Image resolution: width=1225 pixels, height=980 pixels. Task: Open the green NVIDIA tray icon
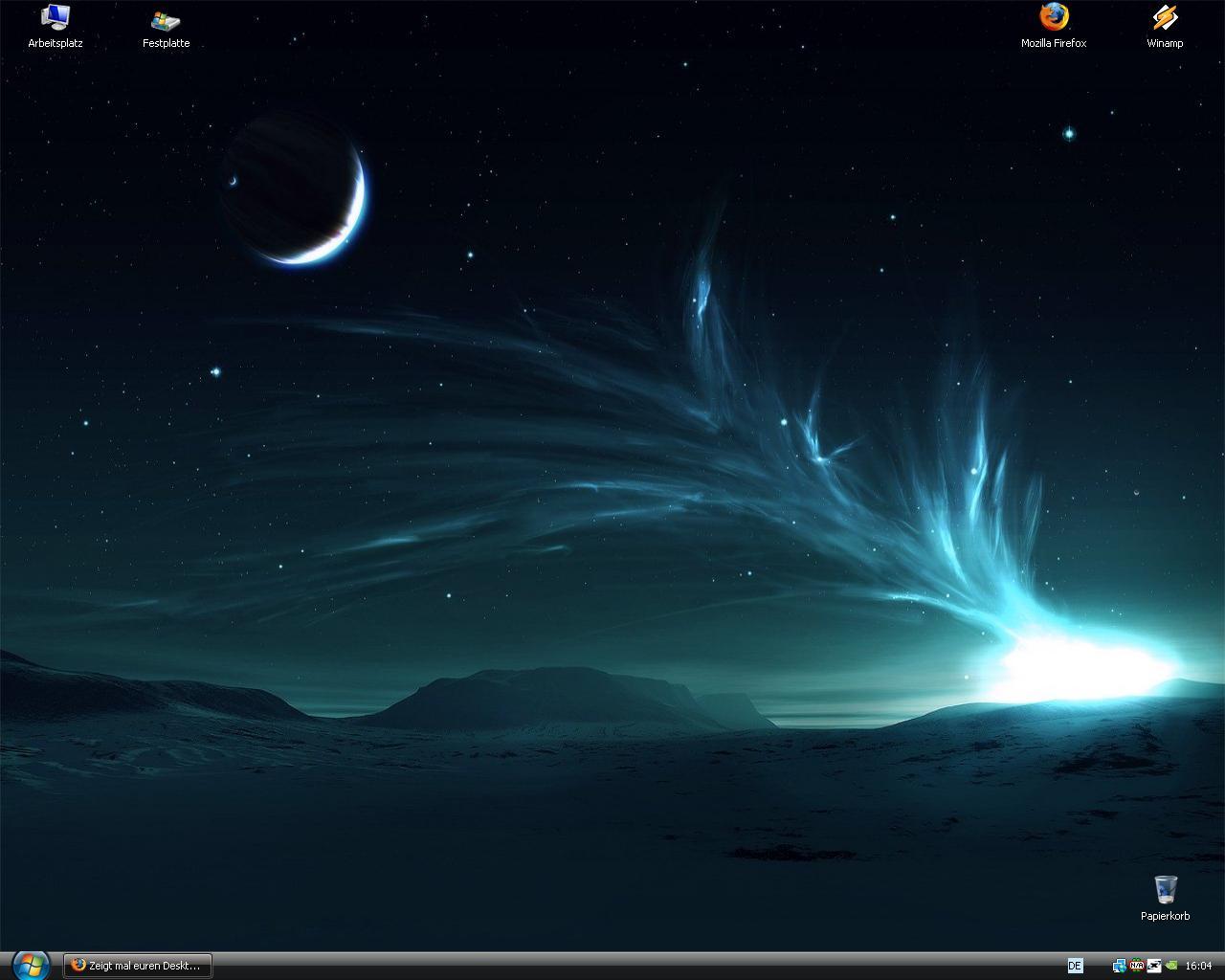(1171, 966)
